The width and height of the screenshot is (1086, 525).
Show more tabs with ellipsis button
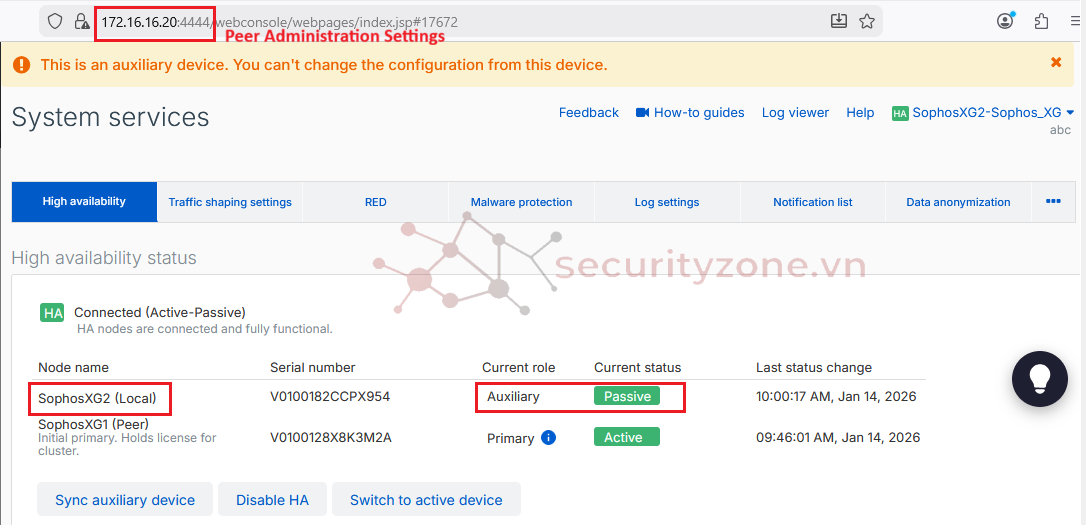tap(1053, 201)
